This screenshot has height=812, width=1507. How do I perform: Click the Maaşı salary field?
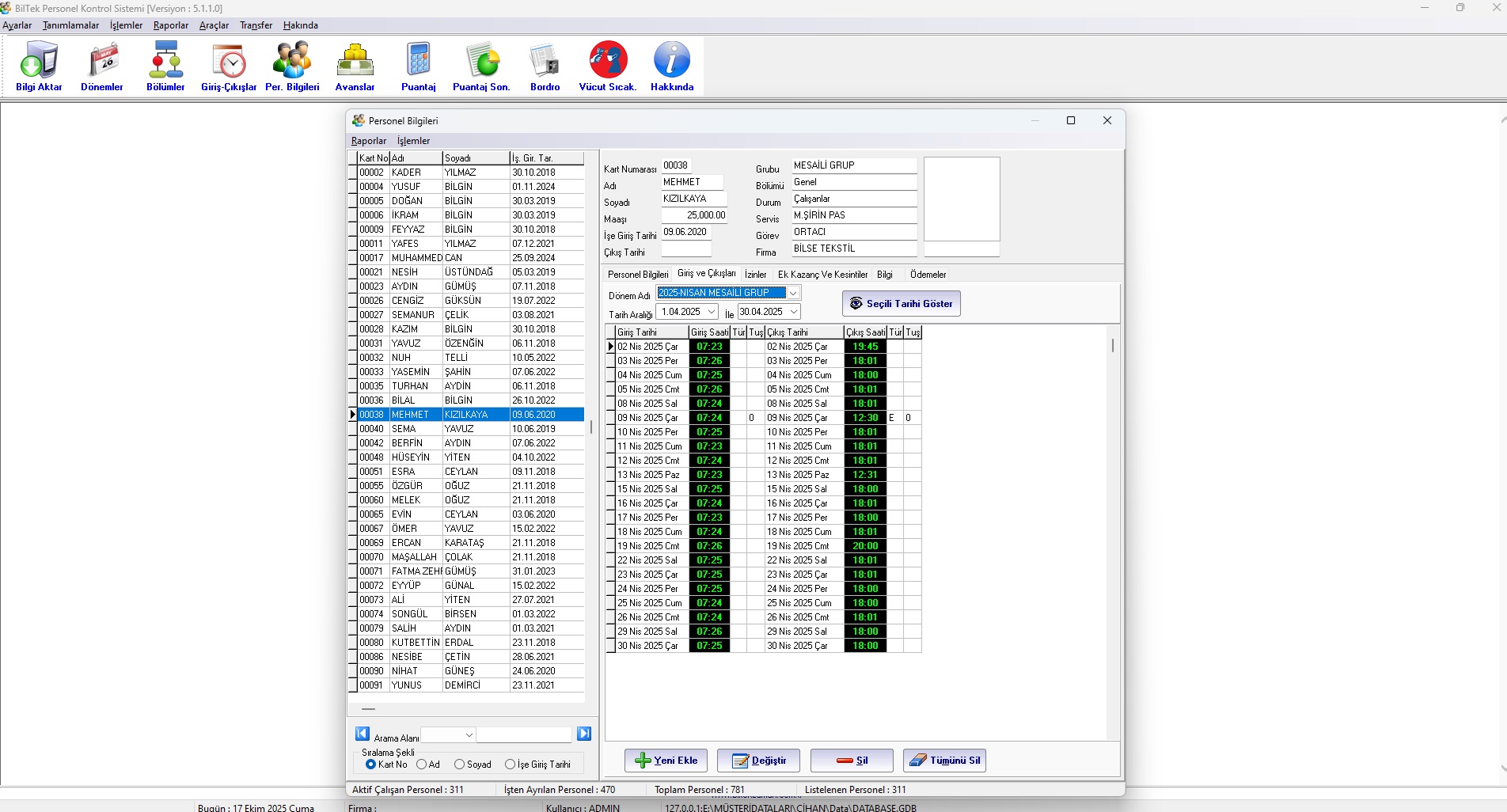click(694, 215)
